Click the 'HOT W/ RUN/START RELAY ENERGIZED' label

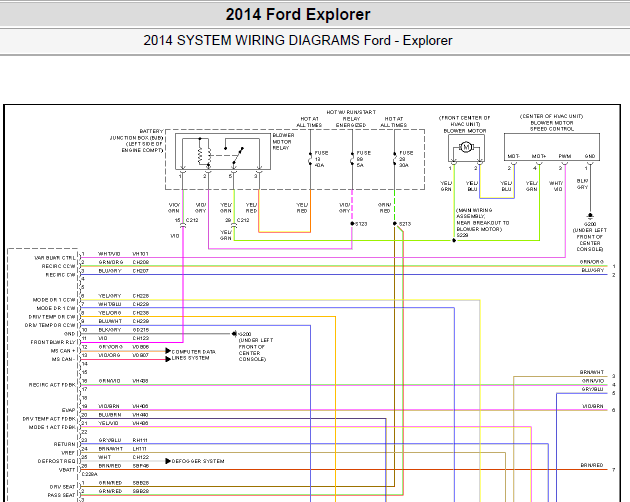[351, 119]
